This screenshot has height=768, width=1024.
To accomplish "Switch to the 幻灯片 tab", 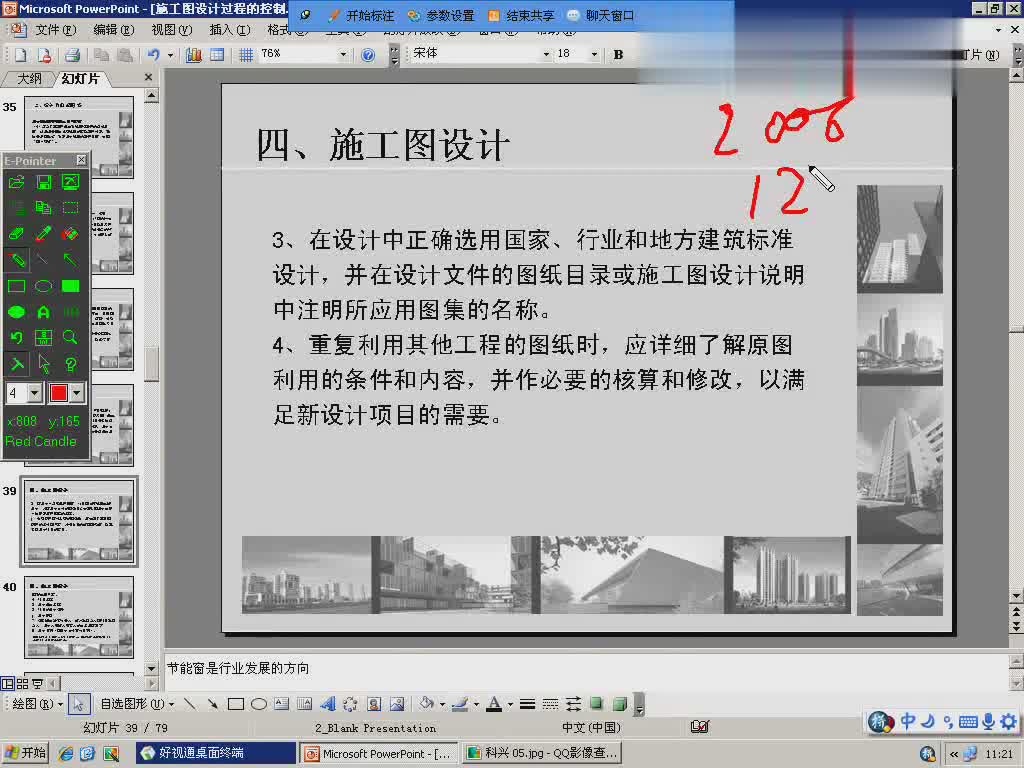I will (x=80, y=79).
